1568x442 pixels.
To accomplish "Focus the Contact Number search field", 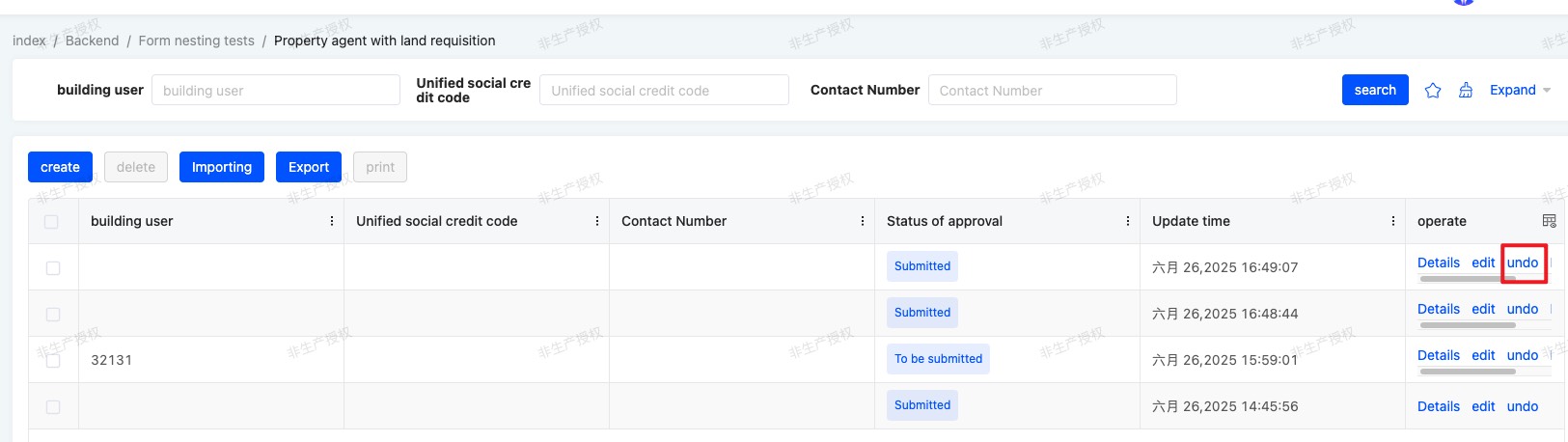I will coord(1053,90).
